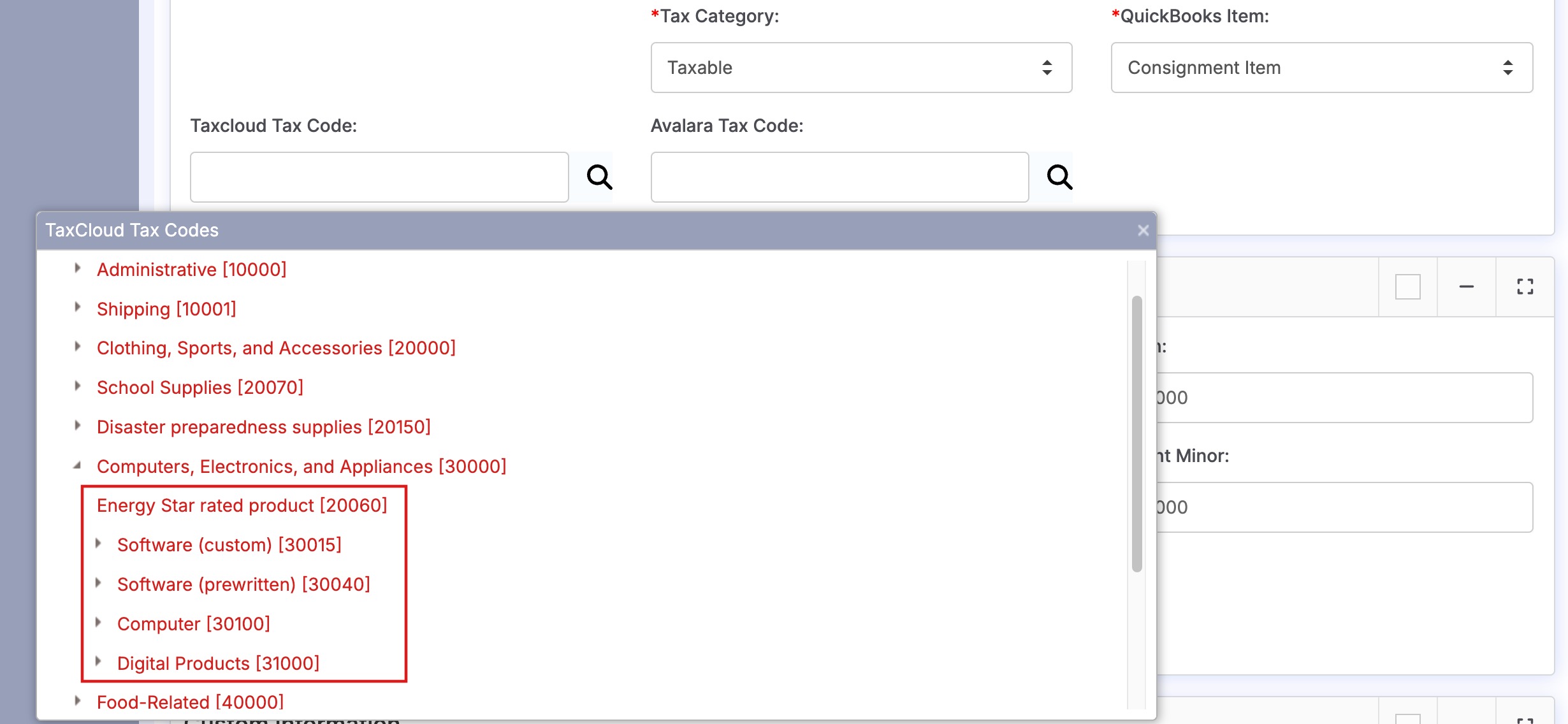Choose Shipping [10001] tax code

[166, 309]
